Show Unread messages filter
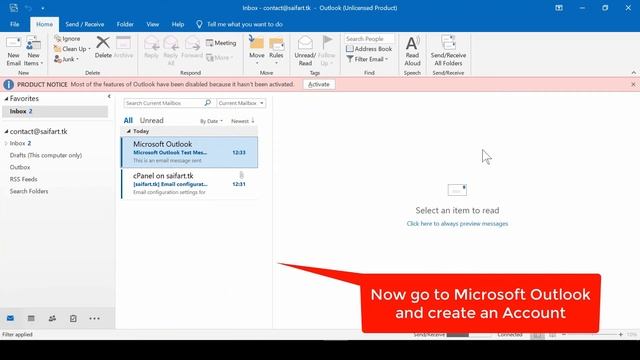Viewport: 640px width, 360px height. point(151,120)
